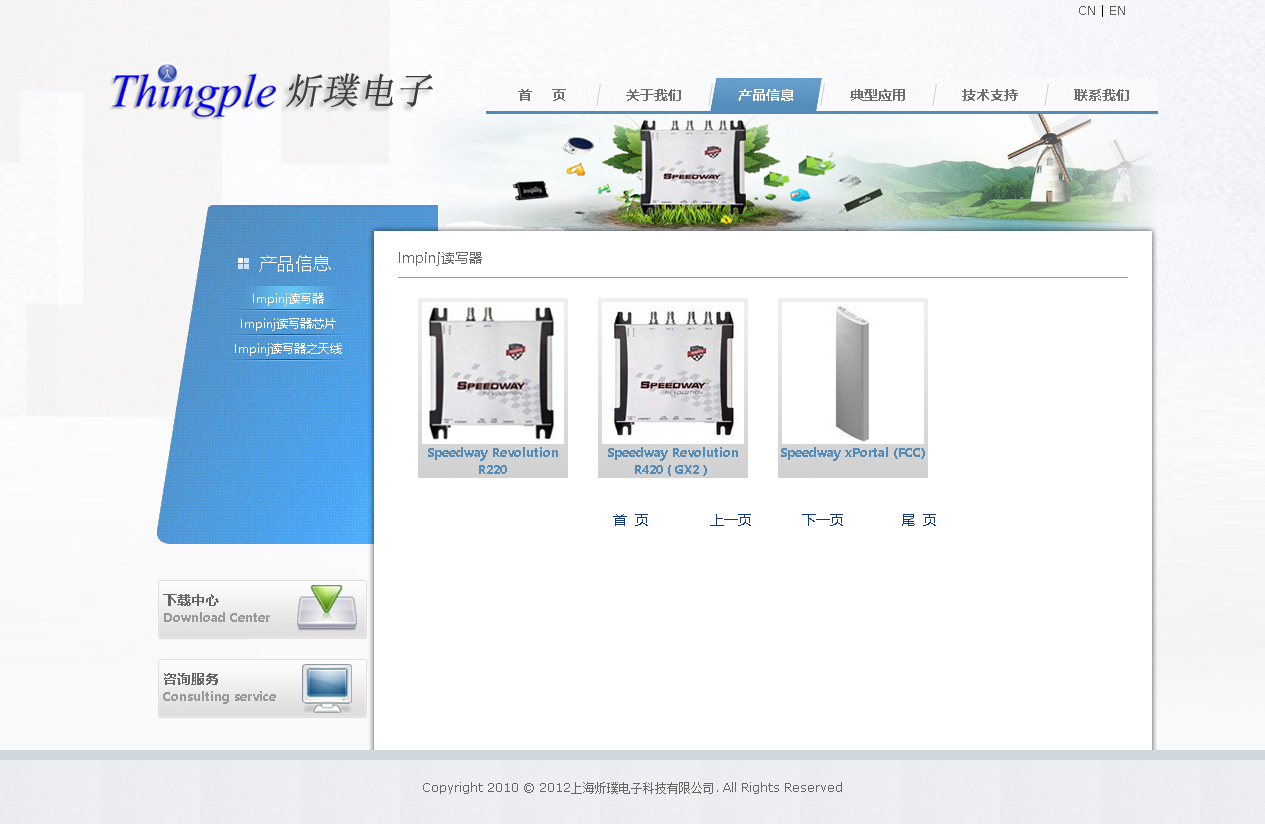Click the Thingple company logo

pos(270,92)
